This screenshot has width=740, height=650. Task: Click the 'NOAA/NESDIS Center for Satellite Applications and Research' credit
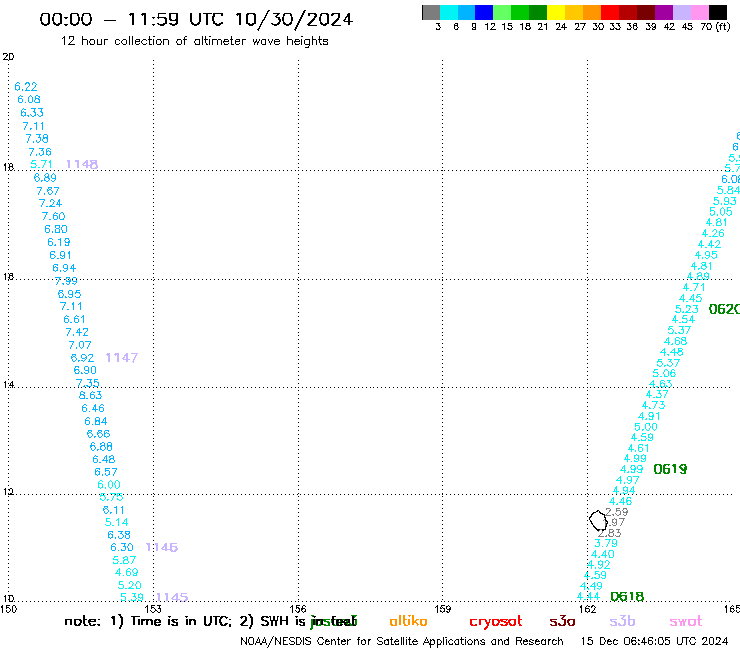coord(402,642)
